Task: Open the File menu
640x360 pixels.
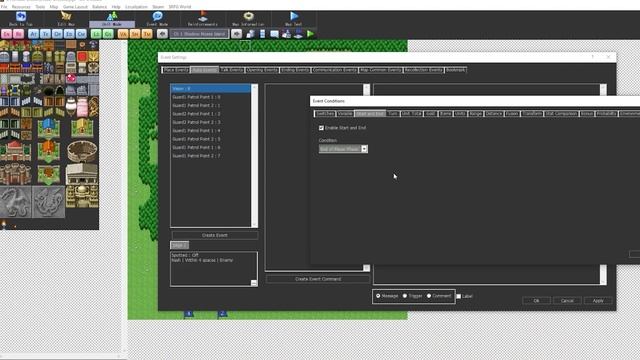Action: (4, 7)
